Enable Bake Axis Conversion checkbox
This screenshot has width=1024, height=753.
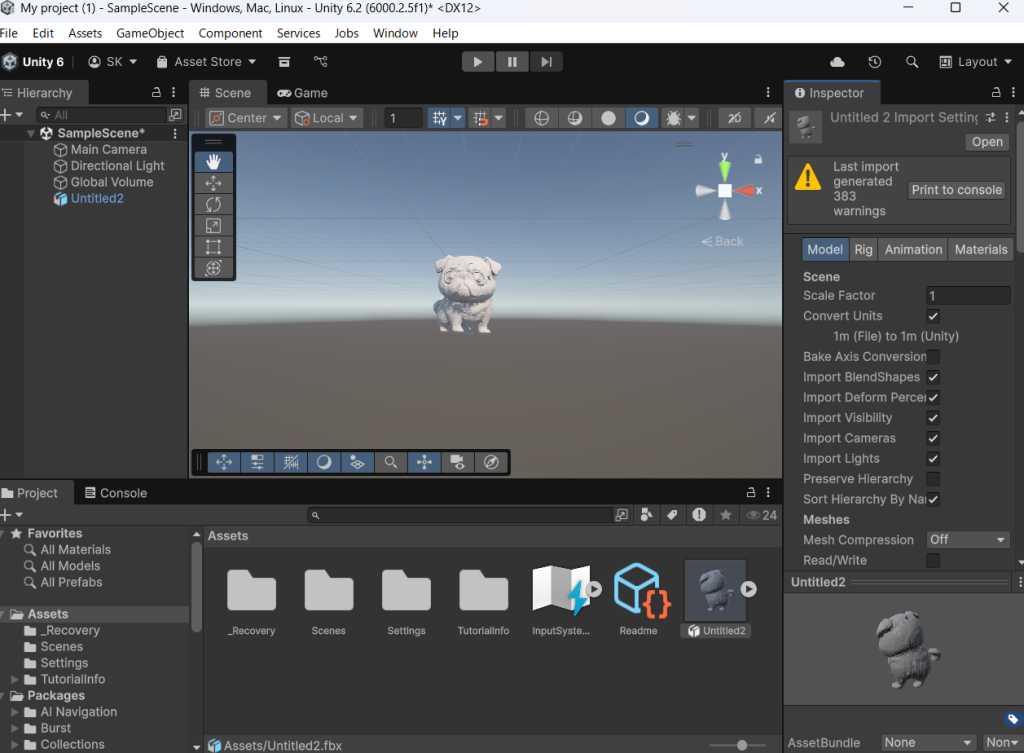[933, 357]
